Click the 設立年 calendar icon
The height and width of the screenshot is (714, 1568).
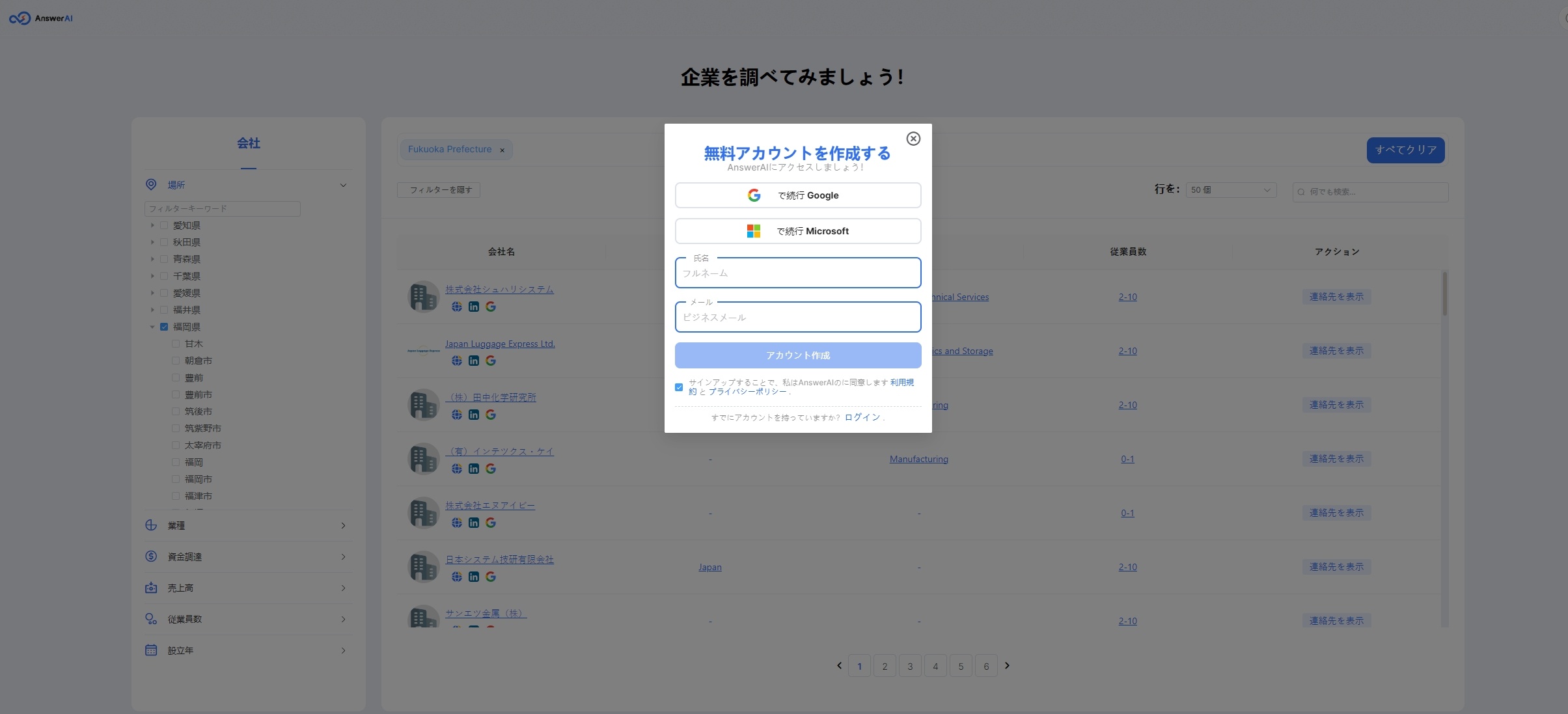click(x=151, y=650)
